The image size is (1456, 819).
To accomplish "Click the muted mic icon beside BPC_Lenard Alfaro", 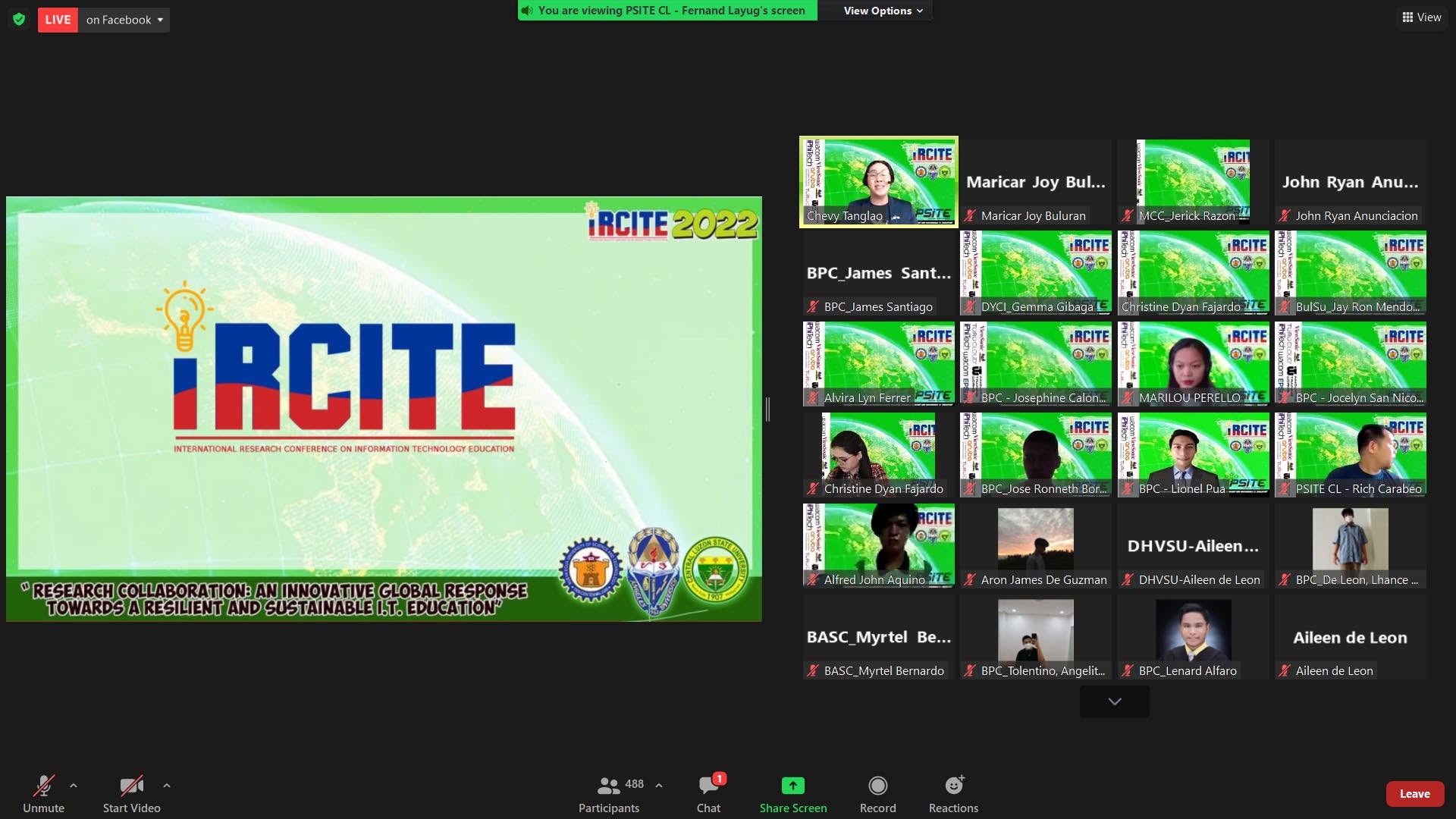I will click(x=1128, y=671).
